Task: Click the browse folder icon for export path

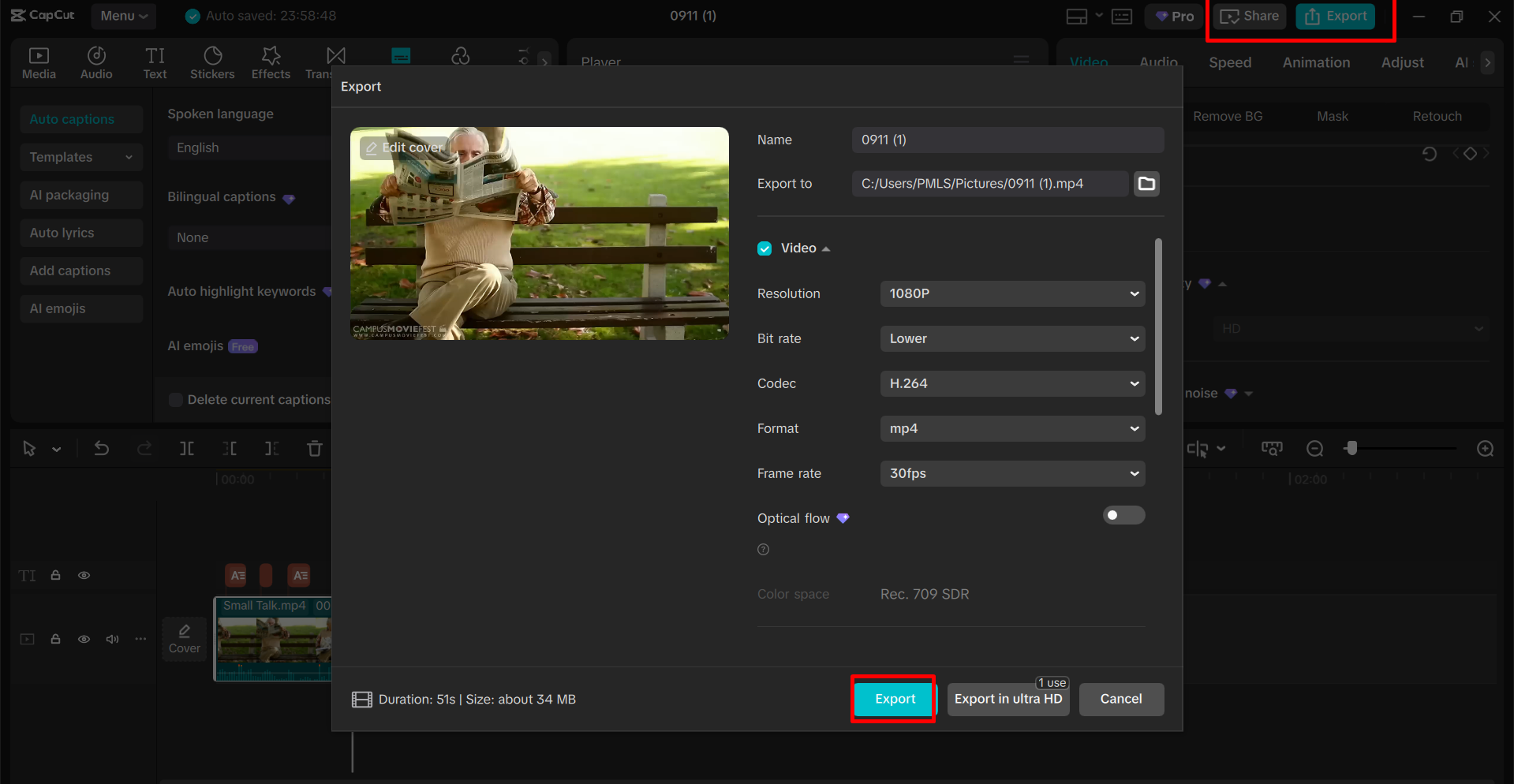Action: [x=1146, y=184]
